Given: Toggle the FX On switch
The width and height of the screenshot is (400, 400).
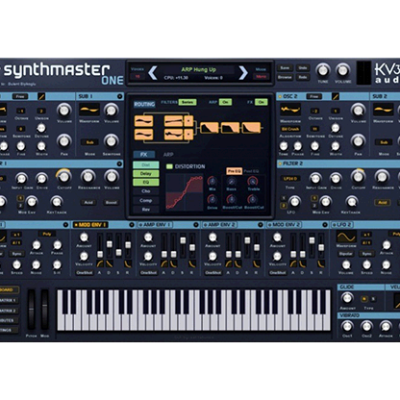Looking at the screenshot, I should click(x=261, y=102).
